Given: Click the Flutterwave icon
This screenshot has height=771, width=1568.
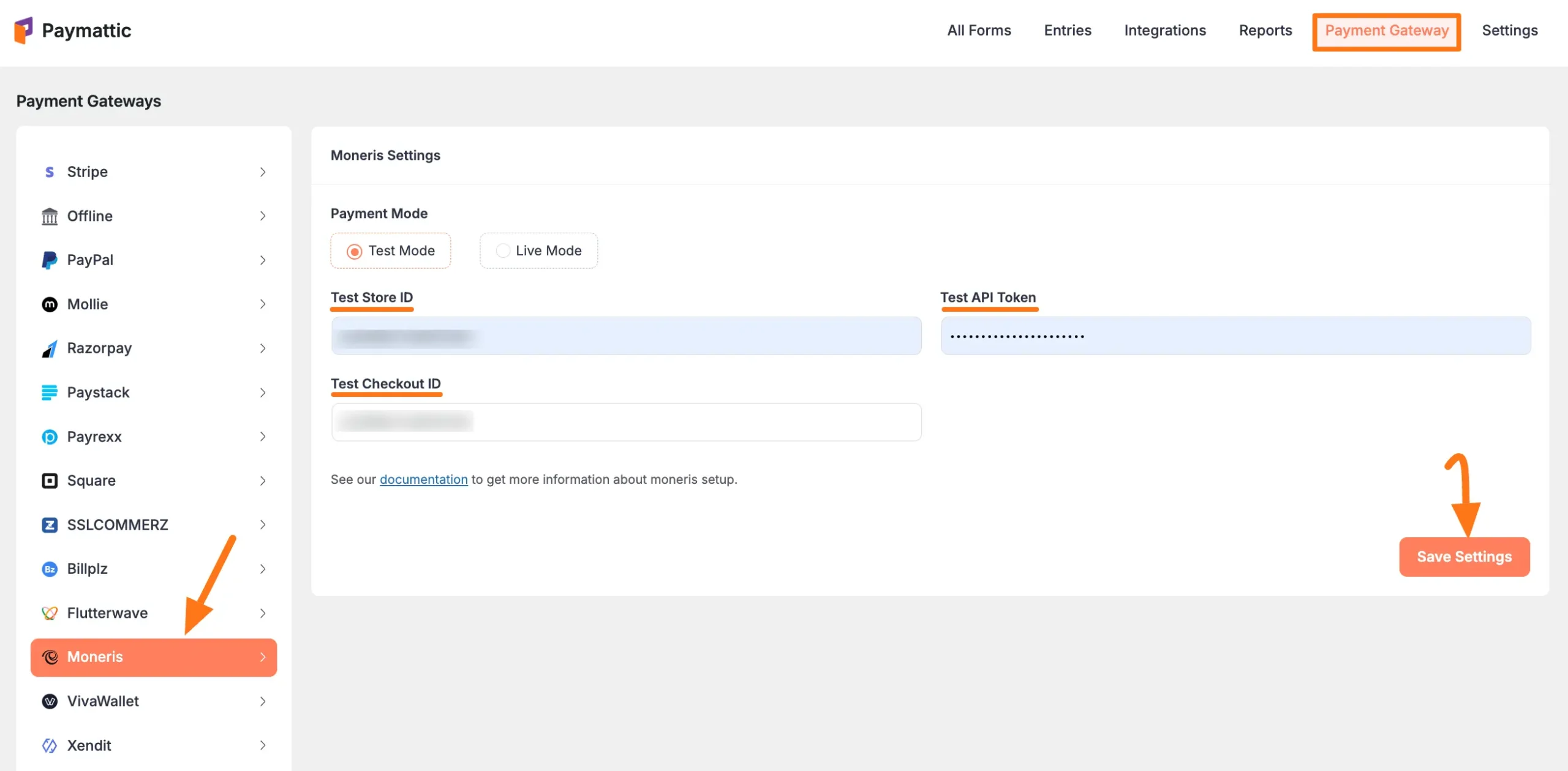Looking at the screenshot, I should point(49,612).
